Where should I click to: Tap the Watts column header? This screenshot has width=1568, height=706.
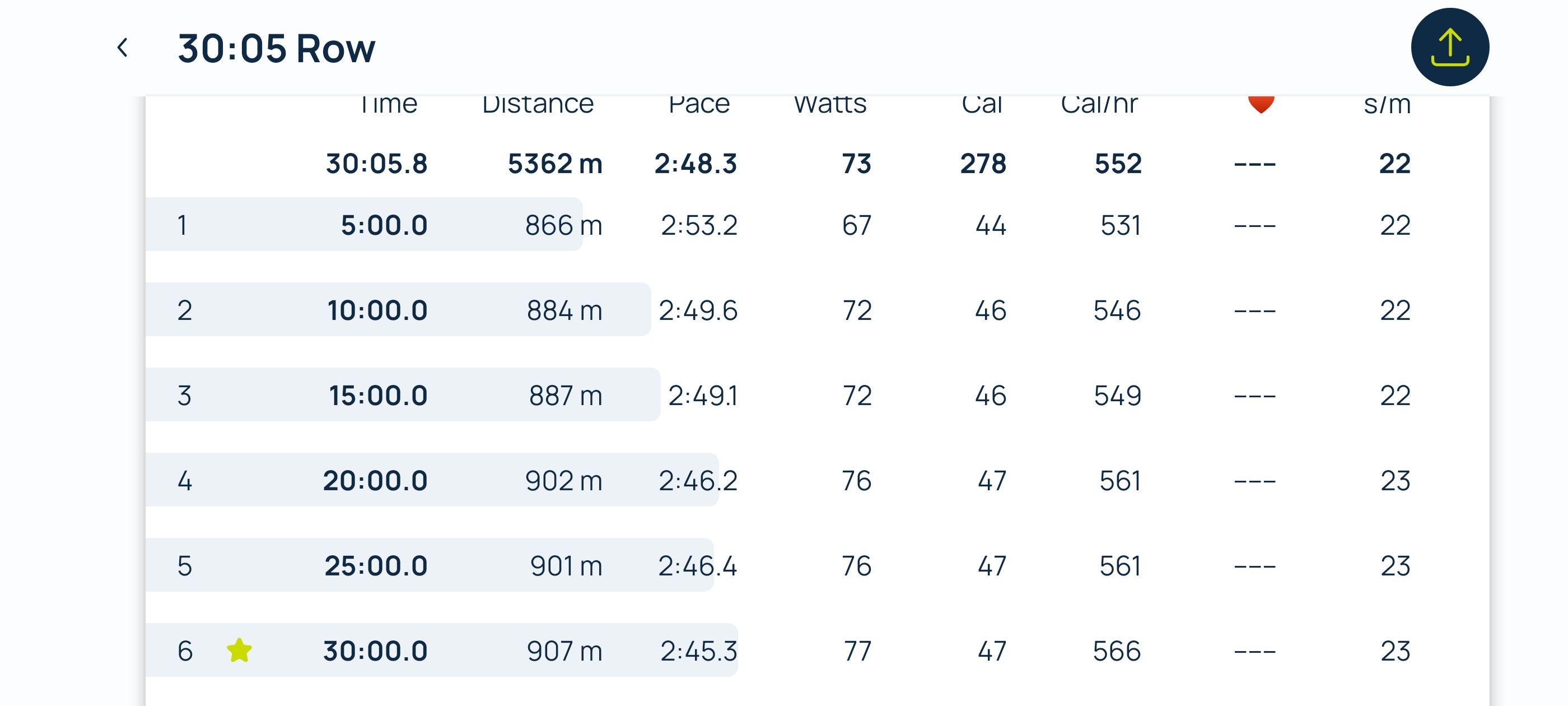[x=830, y=105]
